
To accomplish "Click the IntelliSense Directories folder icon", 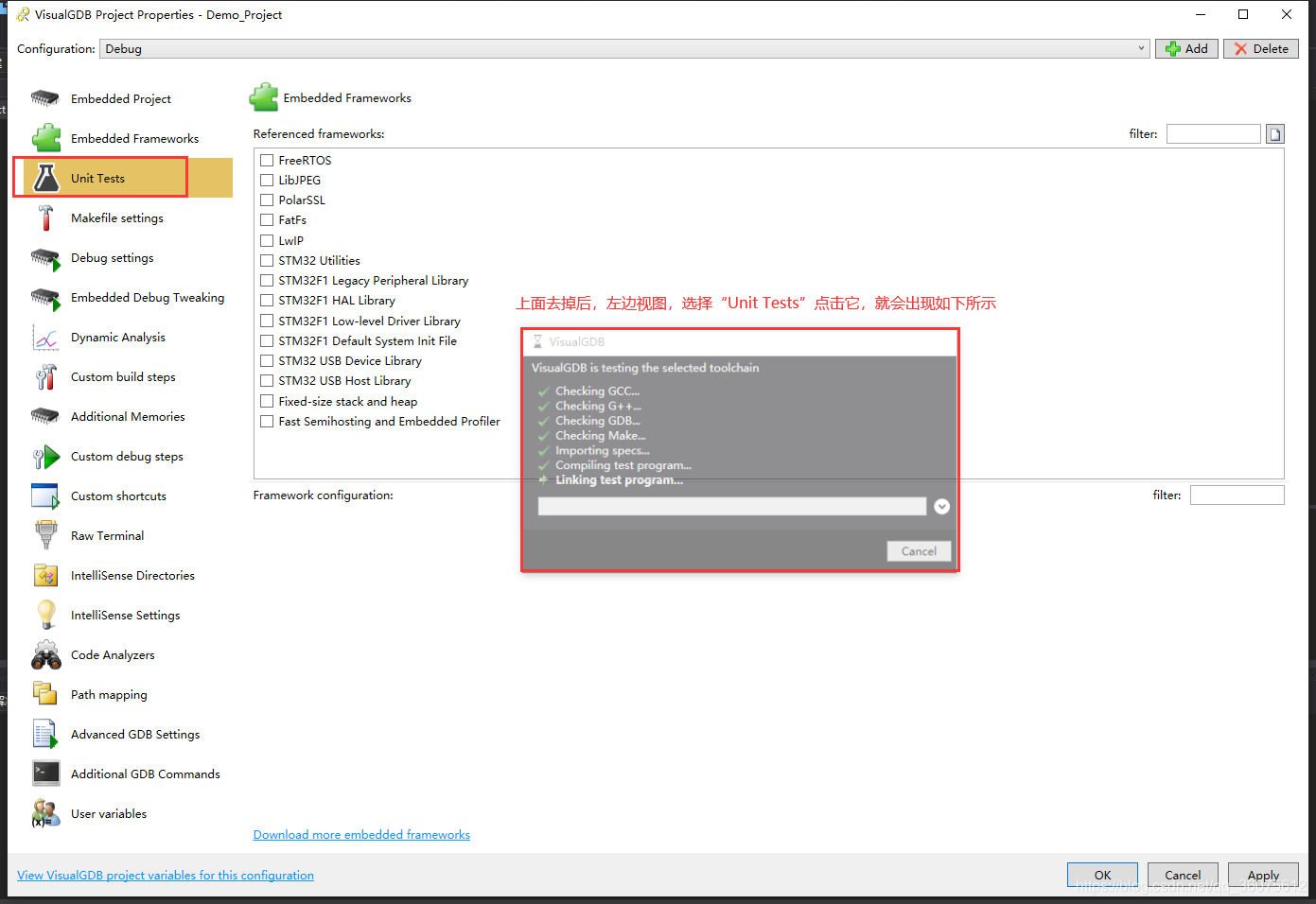I will [45, 575].
